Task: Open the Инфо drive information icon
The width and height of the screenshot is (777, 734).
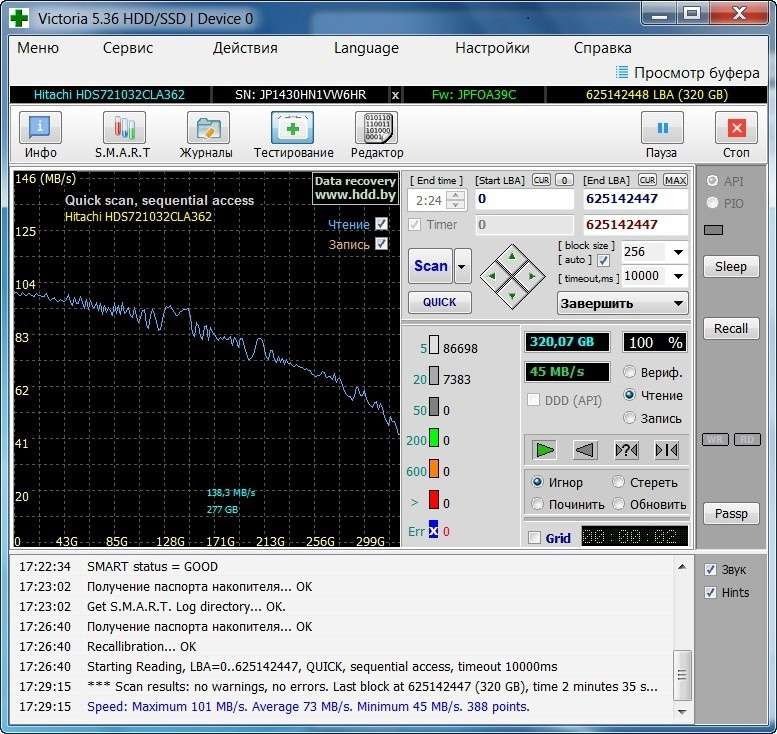Action: tap(41, 128)
